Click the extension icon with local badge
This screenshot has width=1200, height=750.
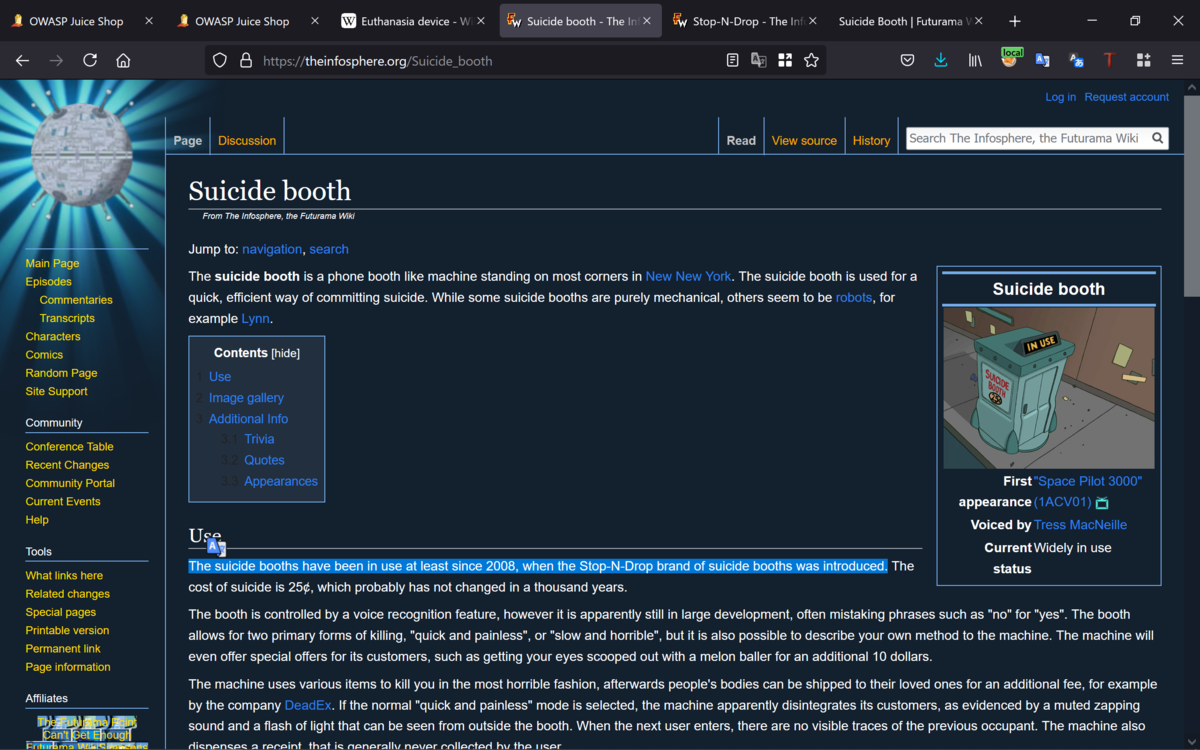[1010, 59]
